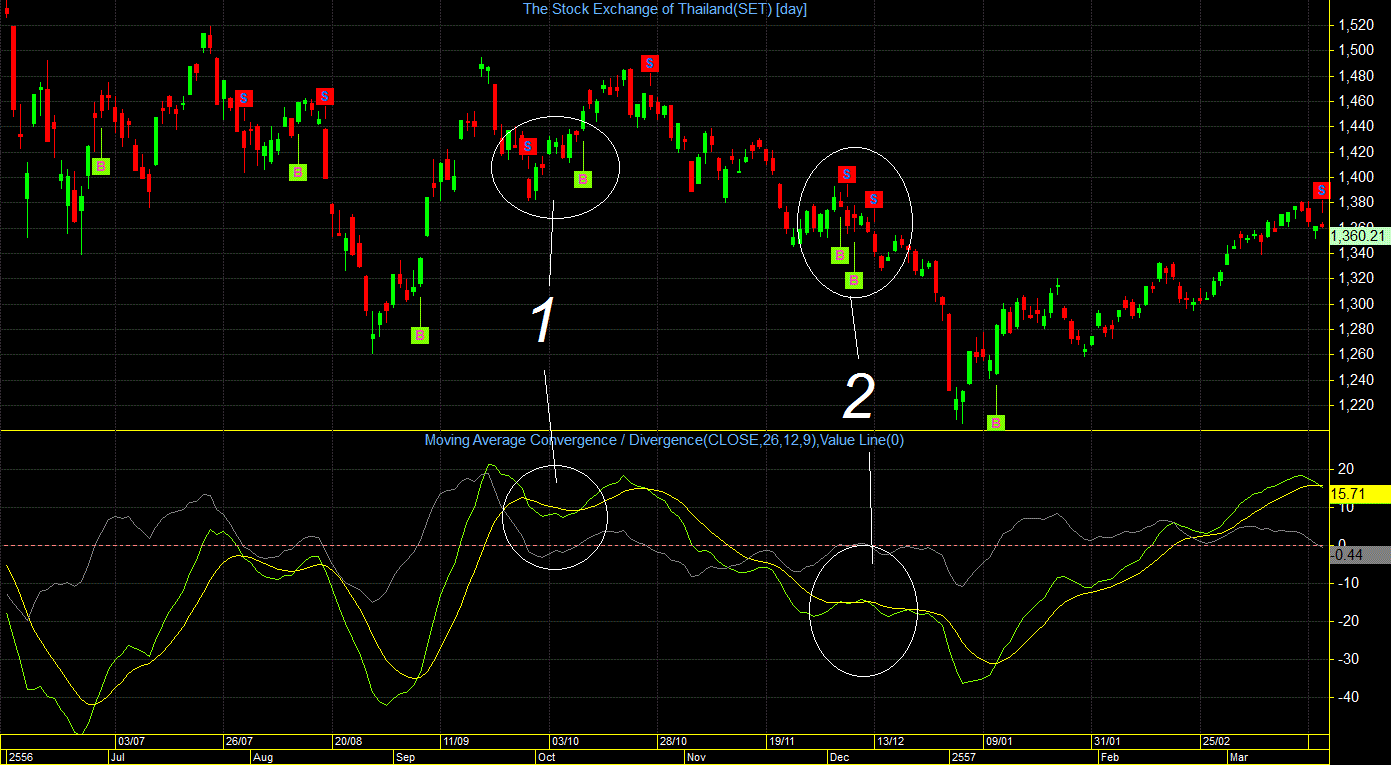Select the Dec month label
This screenshot has height=765, width=1391.
click(x=837, y=757)
